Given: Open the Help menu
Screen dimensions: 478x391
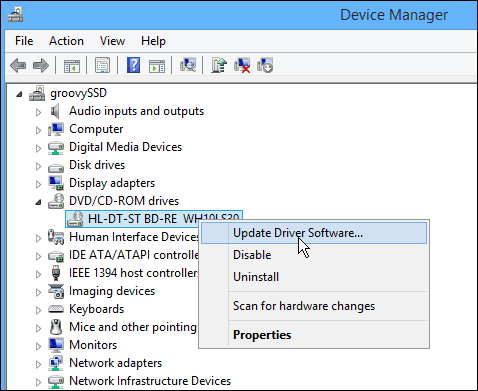Looking at the screenshot, I should click(x=153, y=41).
